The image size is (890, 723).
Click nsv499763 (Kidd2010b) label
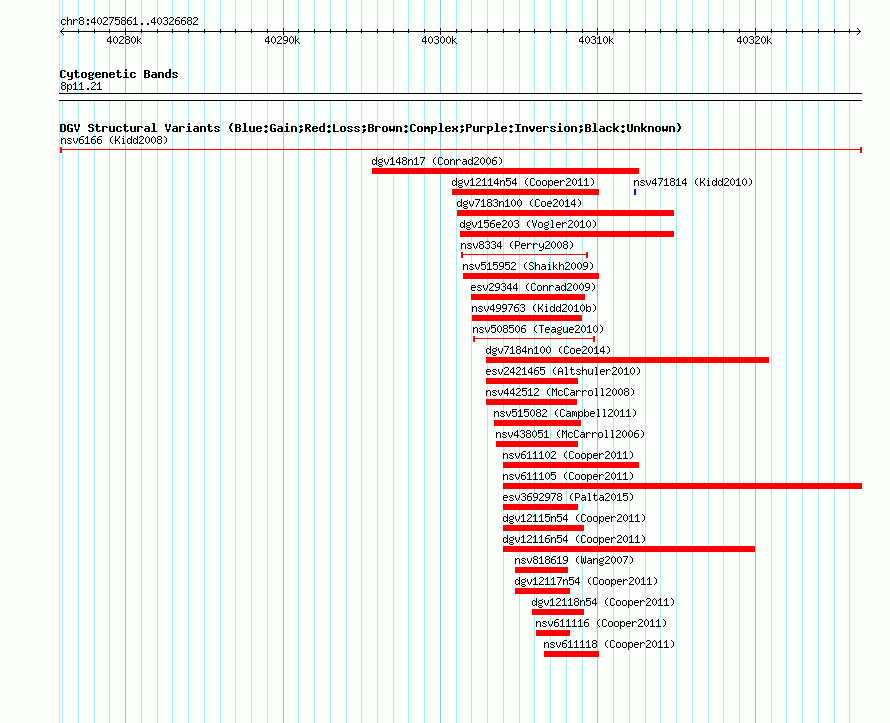click(534, 308)
